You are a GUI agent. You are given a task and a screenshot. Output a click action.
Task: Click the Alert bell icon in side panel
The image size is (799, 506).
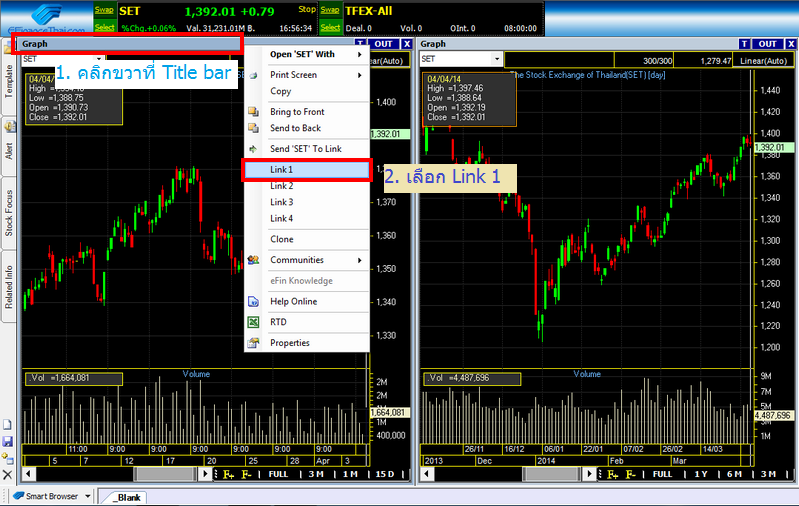pos(10,127)
